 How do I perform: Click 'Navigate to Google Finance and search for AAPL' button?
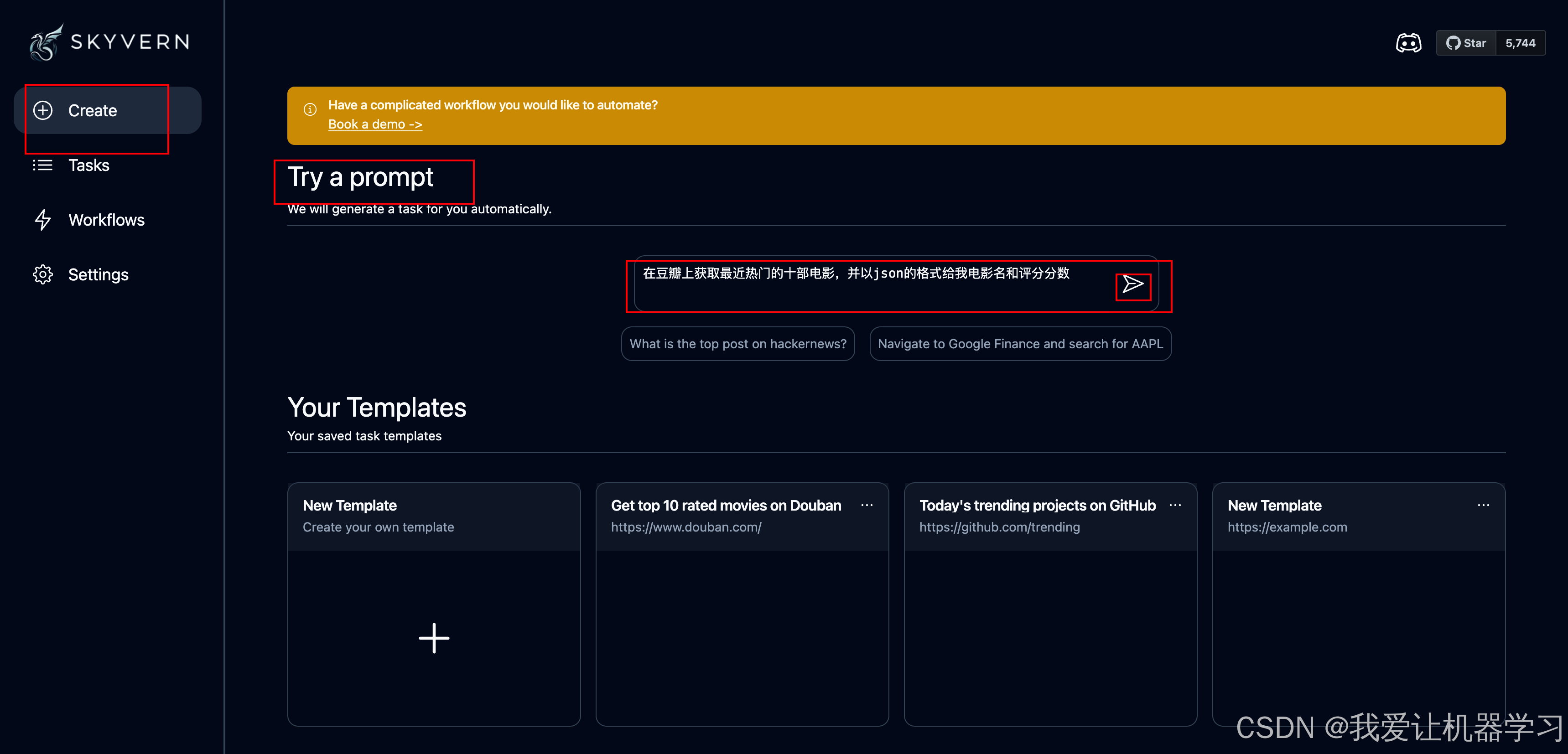tap(1022, 344)
